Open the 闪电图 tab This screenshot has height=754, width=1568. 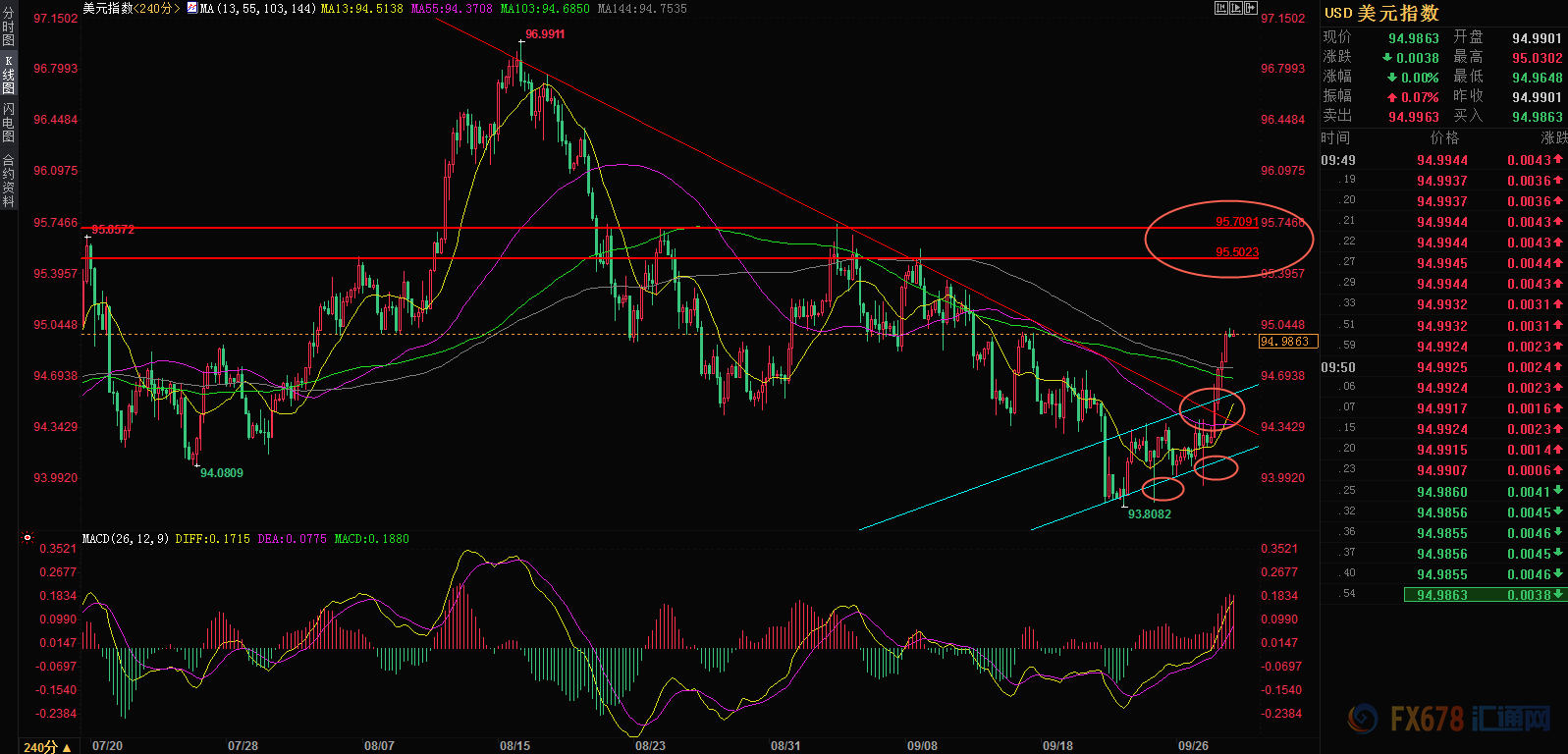click(9, 122)
